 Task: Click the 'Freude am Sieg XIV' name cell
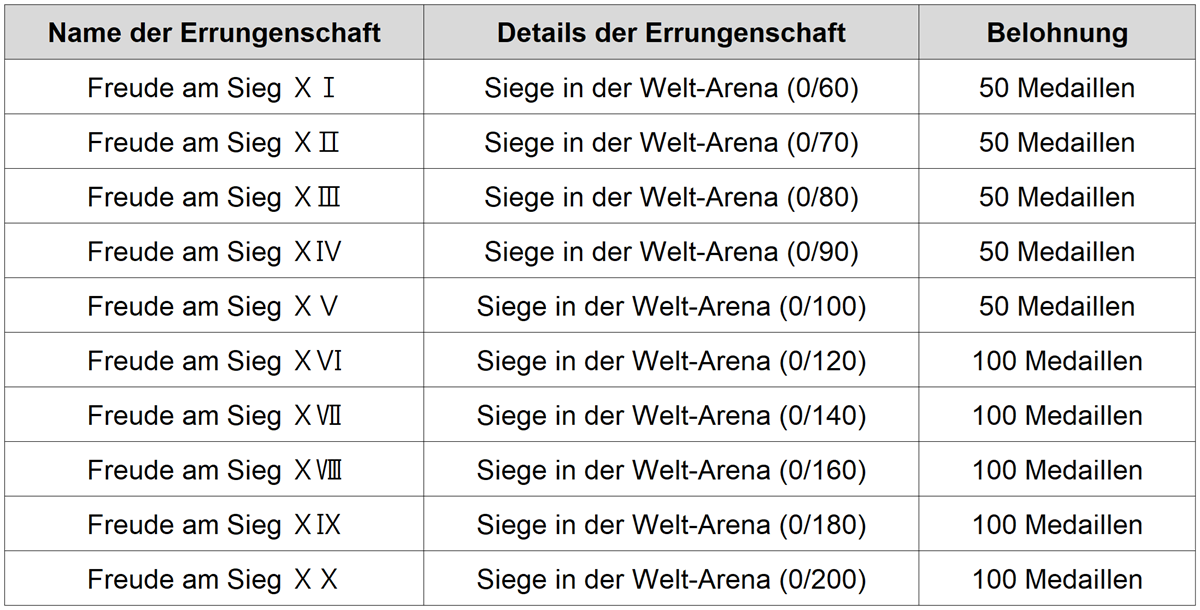click(x=214, y=251)
